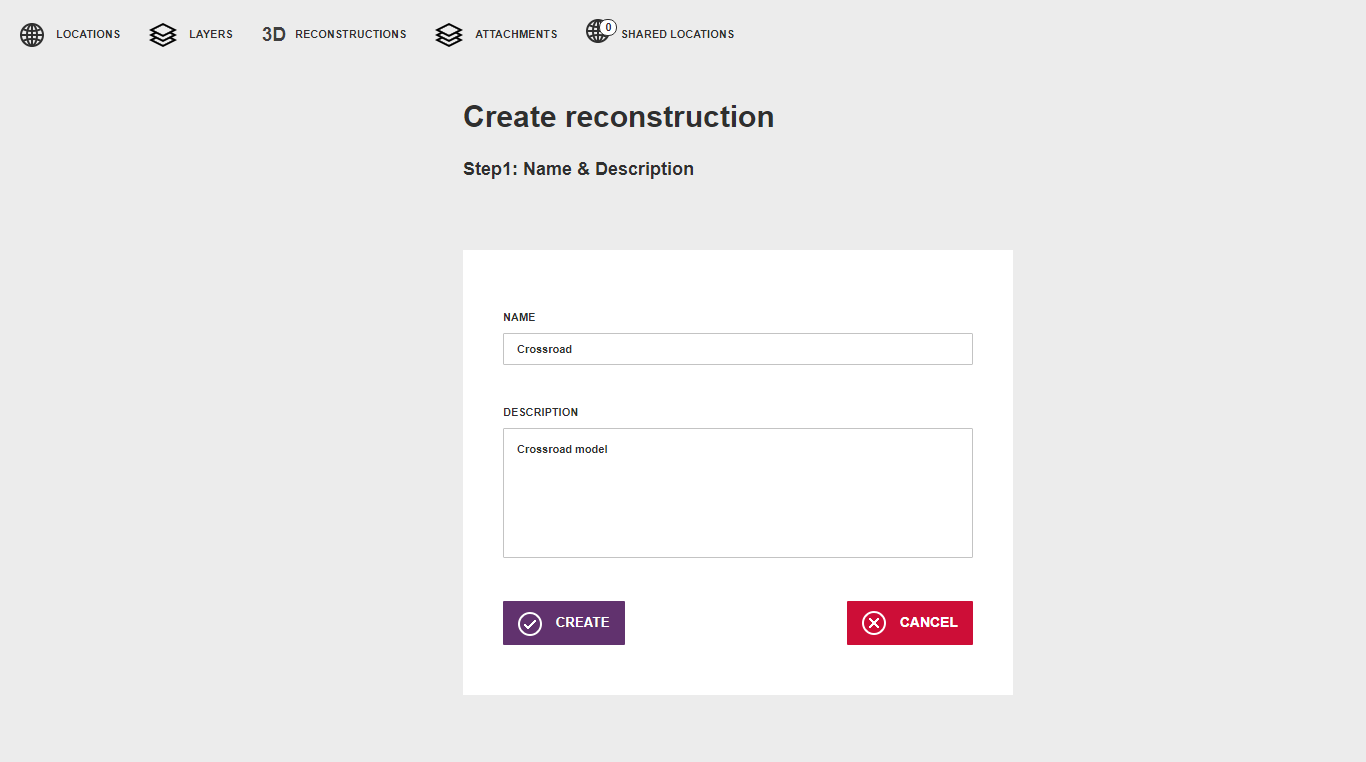
Task: Click the Attachments stacked-layers icon
Action: pyautogui.click(x=449, y=35)
